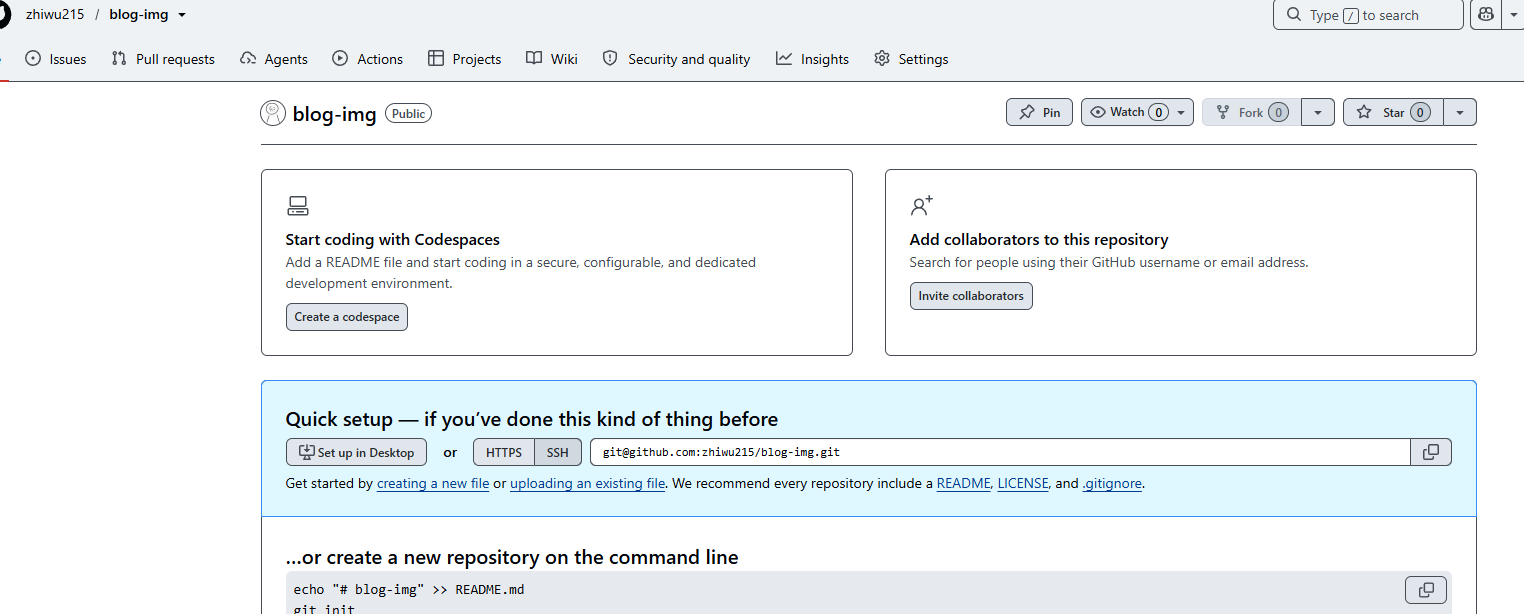The height and width of the screenshot is (614, 1524).
Task: Click the Public visibility badge
Action: (409, 114)
